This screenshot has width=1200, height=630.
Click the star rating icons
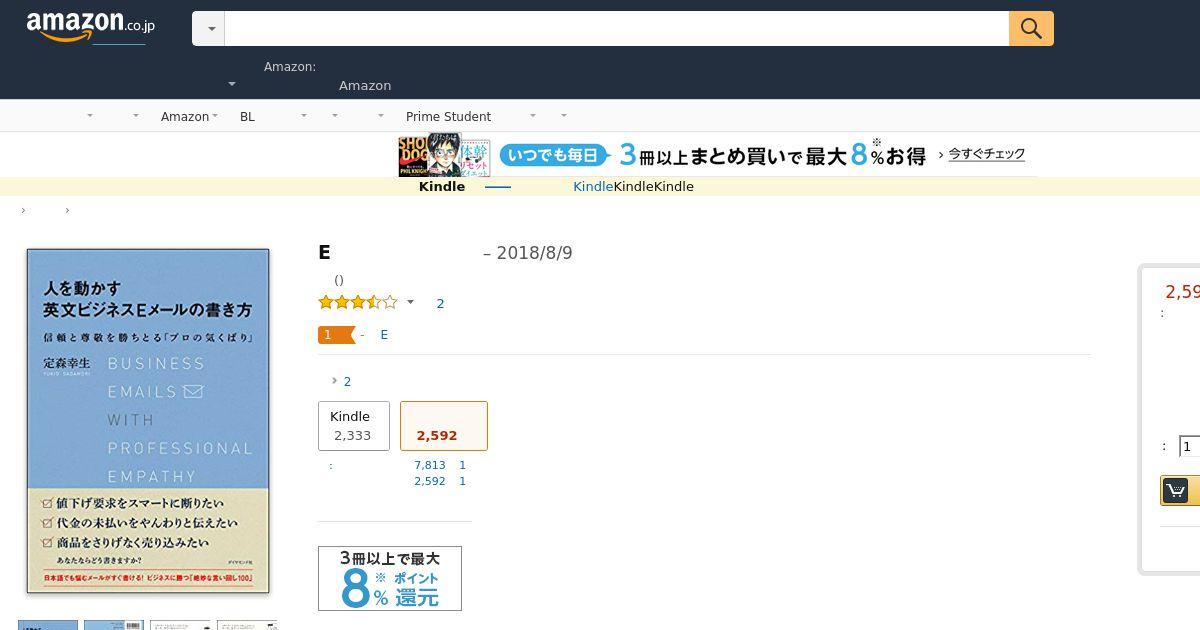point(357,302)
